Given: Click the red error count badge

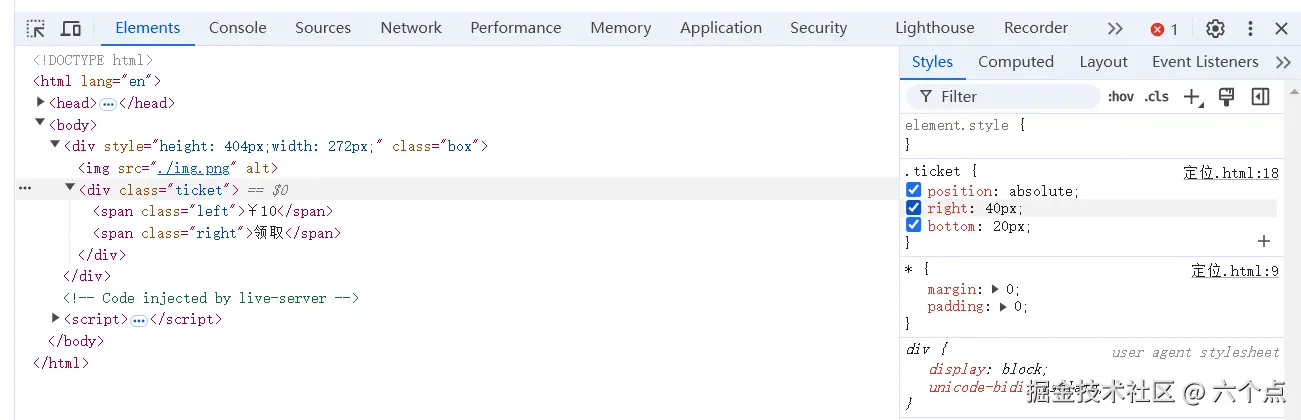Looking at the screenshot, I should coord(1164,29).
